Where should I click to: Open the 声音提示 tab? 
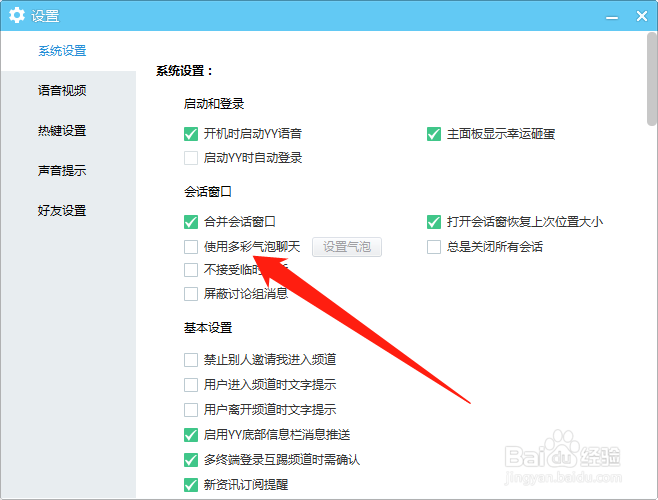coord(62,170)
